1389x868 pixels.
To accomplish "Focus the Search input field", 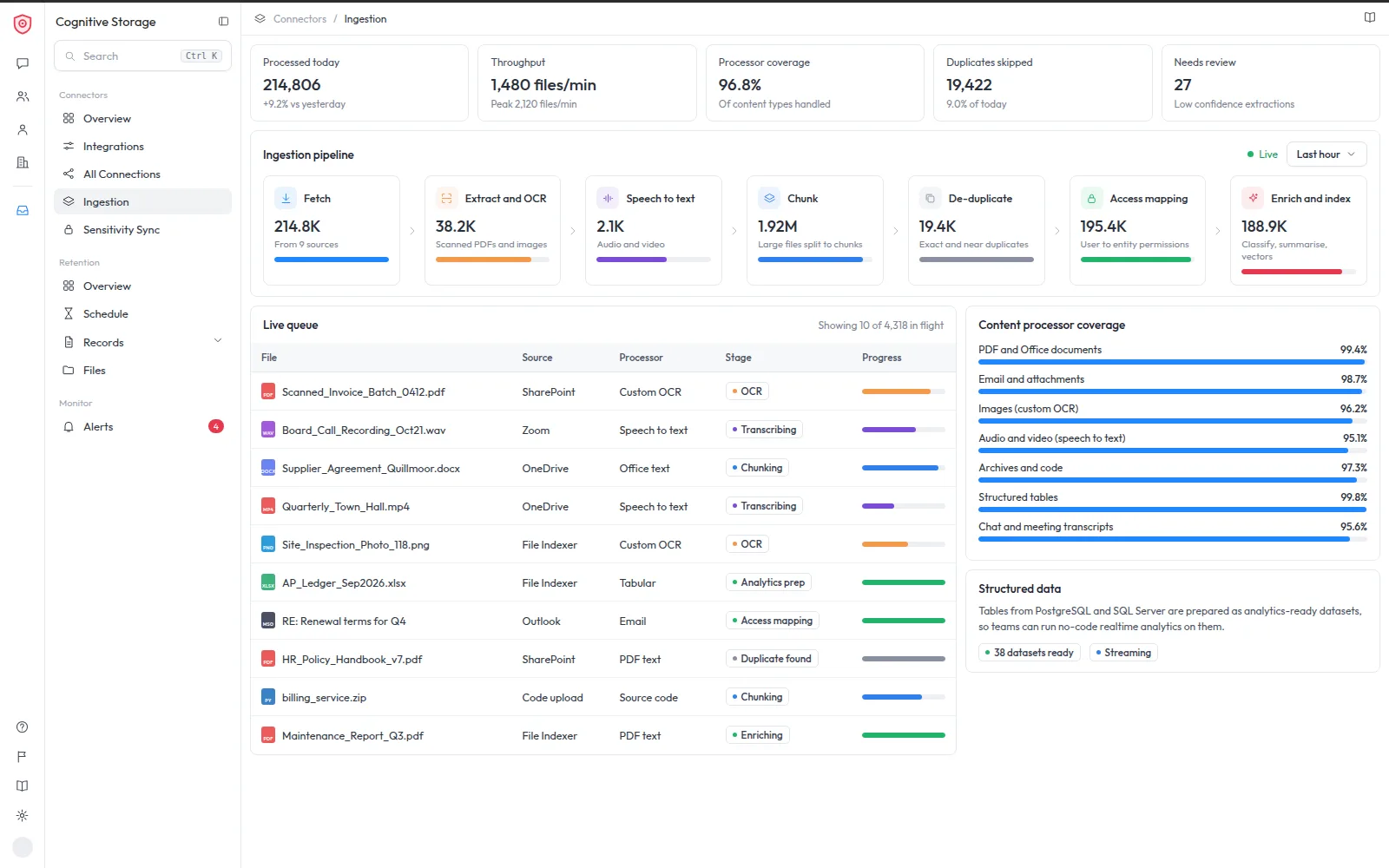I will [x=142, y=56].
